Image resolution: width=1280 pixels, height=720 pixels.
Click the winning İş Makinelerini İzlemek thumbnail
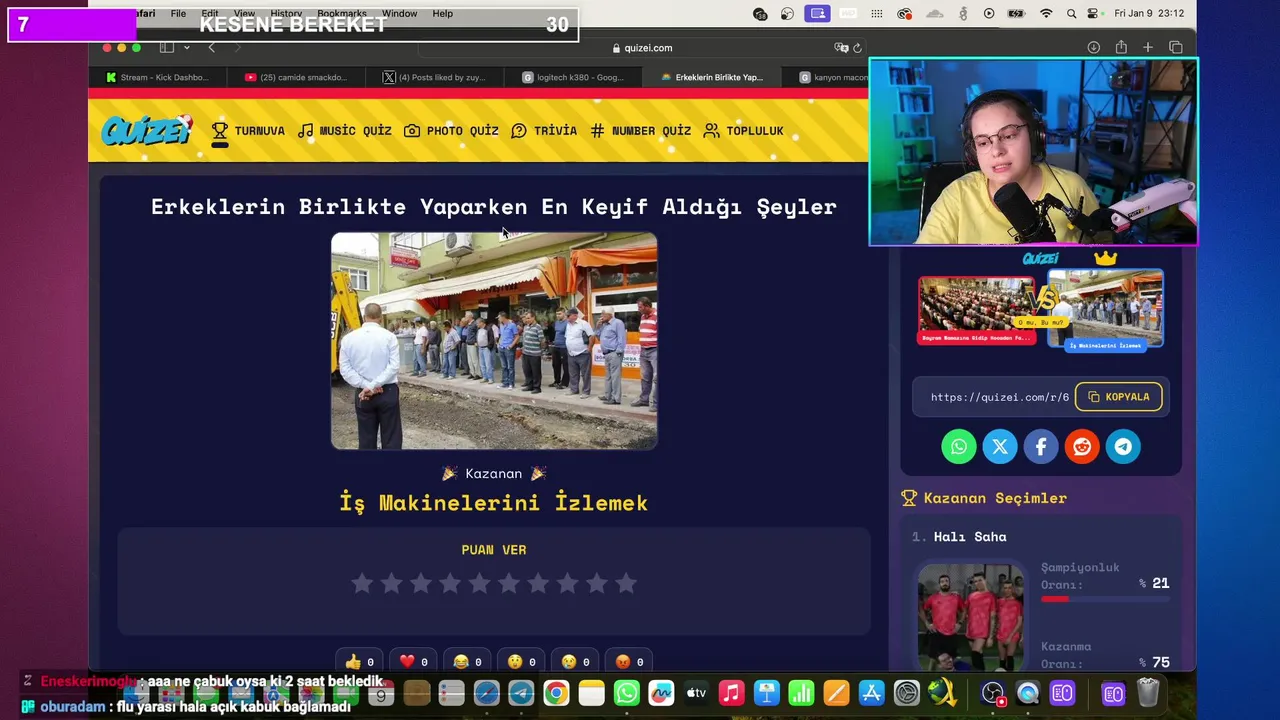pyautogui.click(x=1105, y=310)
